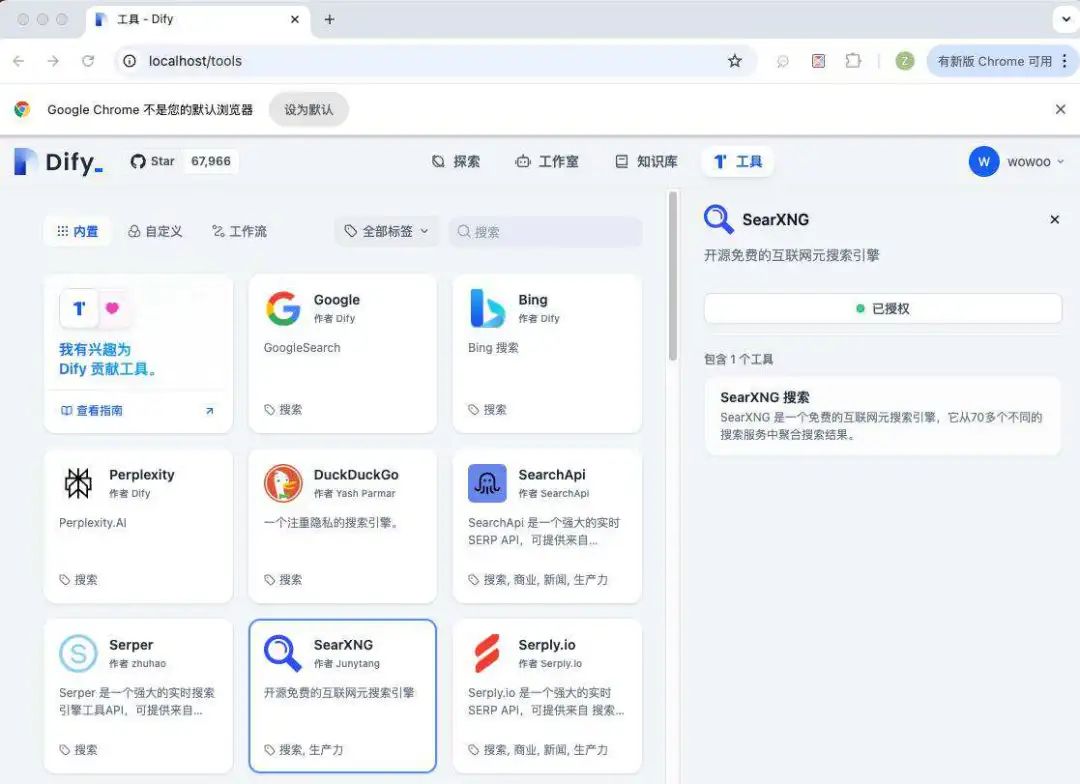Screen dimensions: 1080x784
Task: Click the 67,966 star count
Action: pyautogui.click(x=211, y=161)
